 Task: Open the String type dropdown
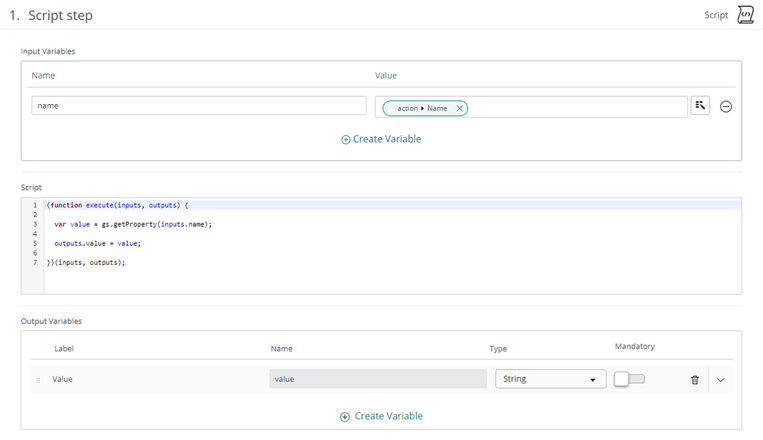click(550, 379)
